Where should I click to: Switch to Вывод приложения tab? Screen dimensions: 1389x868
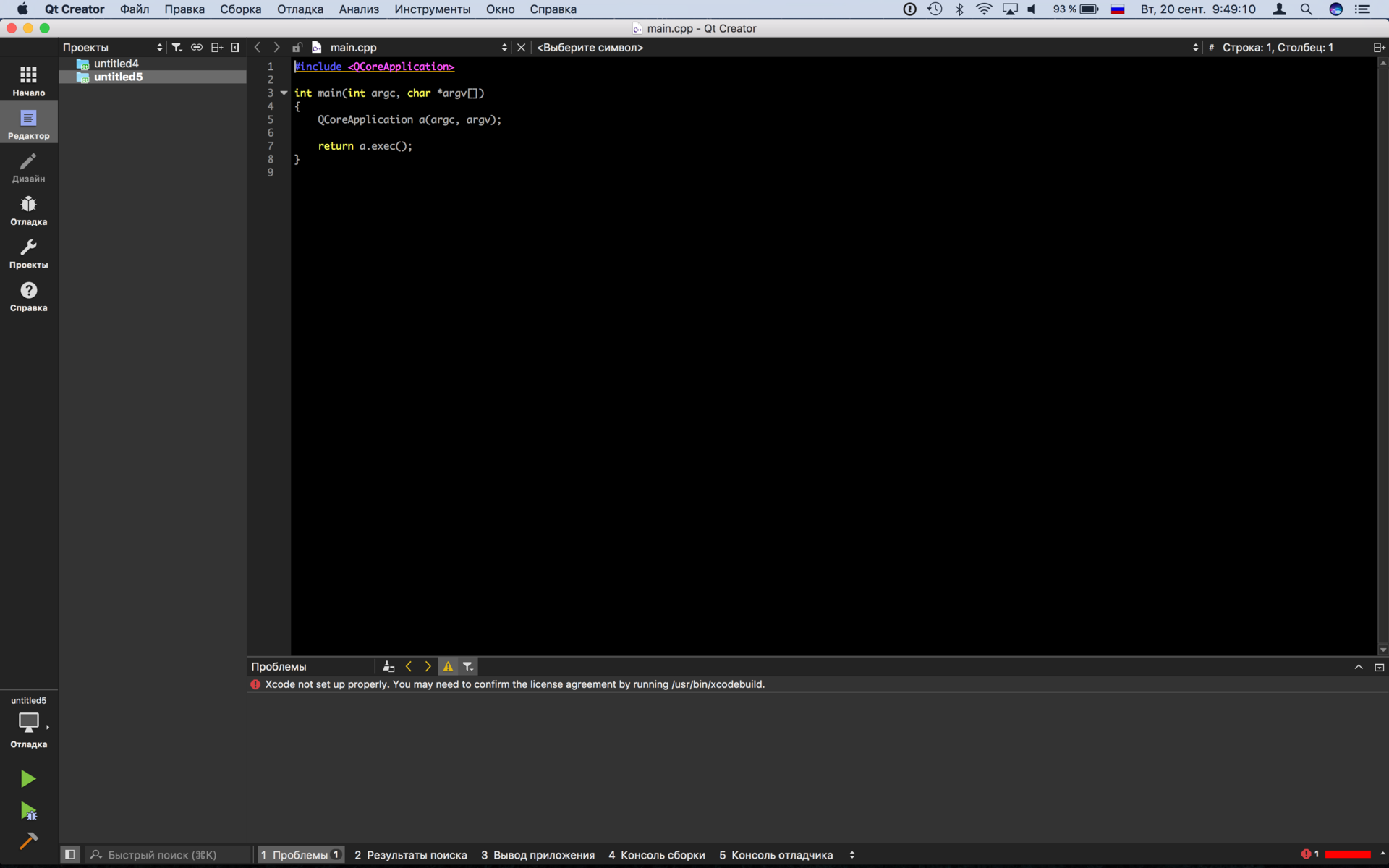pyautogui.click(x=538, y=854)
